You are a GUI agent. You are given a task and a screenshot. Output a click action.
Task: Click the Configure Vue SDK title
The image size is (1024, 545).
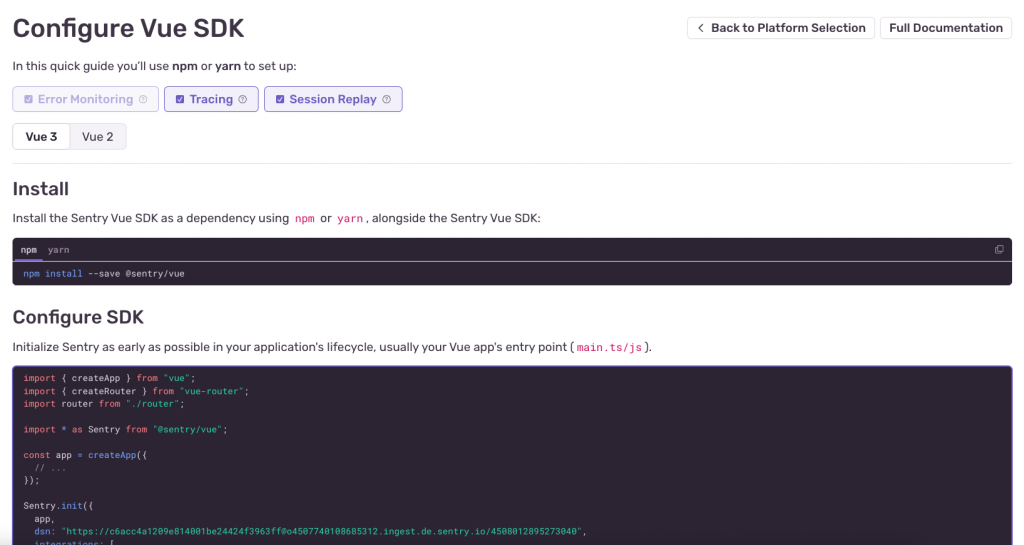pos(128,29)
